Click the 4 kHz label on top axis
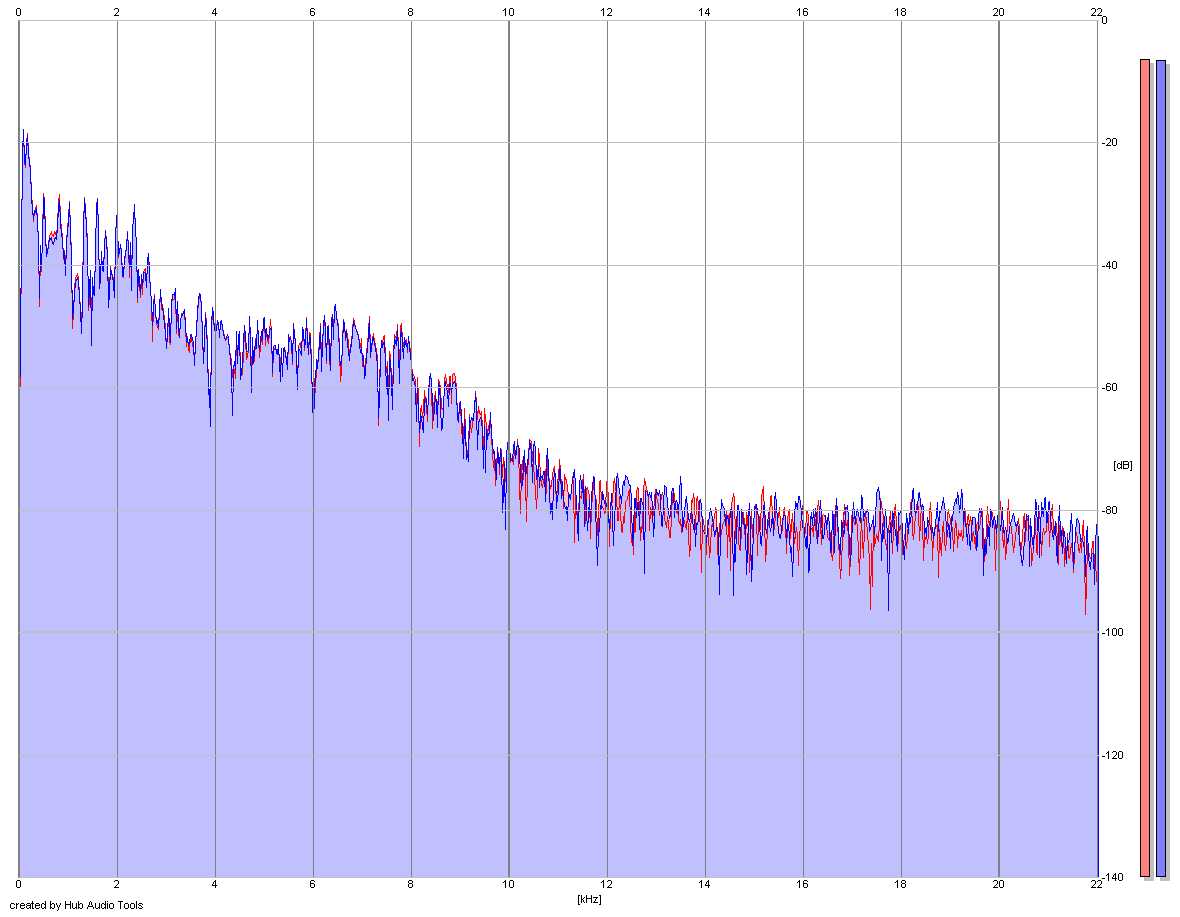 pos(214,11)
